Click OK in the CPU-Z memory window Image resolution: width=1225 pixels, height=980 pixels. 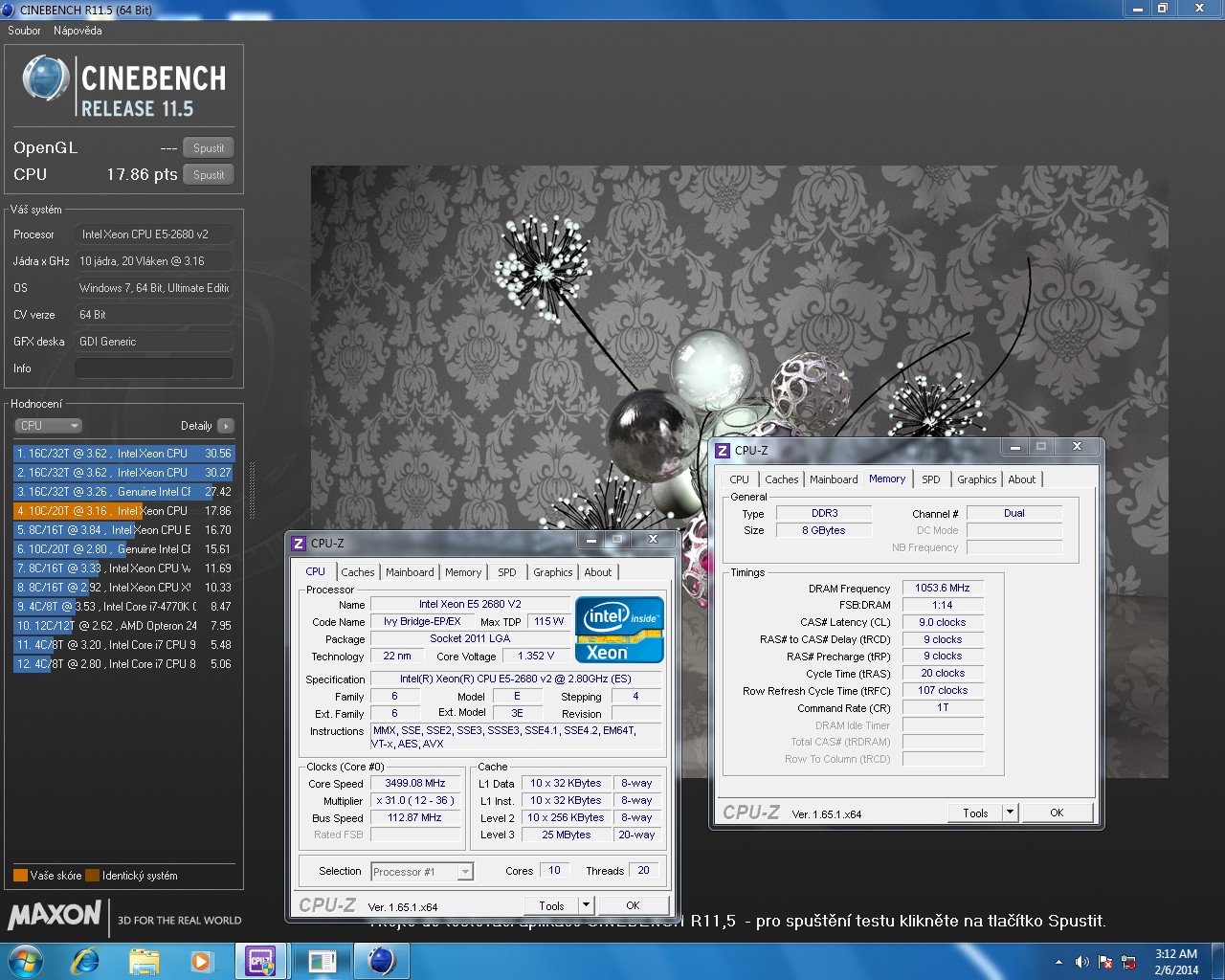click(1057, 813)
